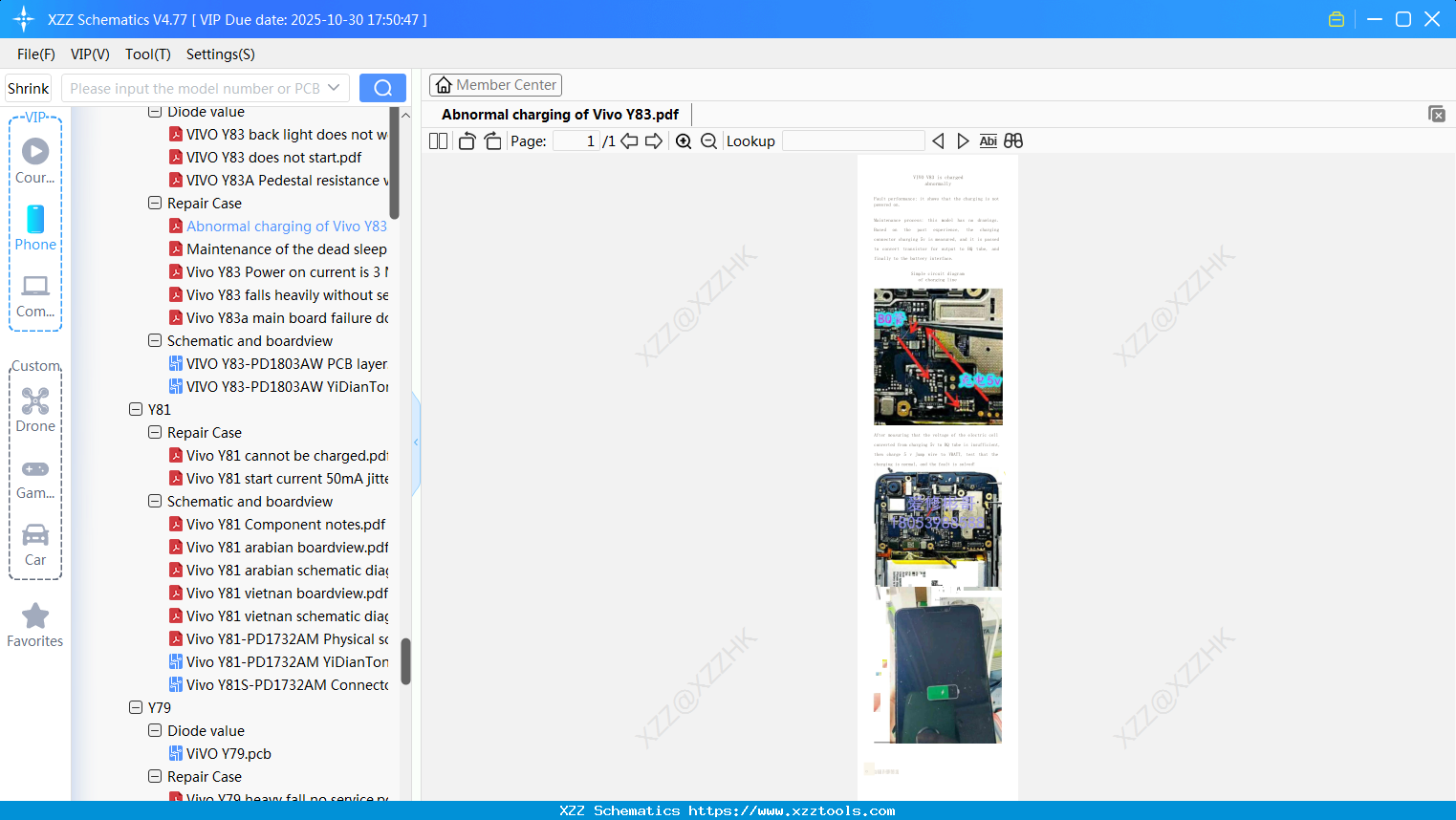Zoom out of the PDF document
This screenshot has width=1456, height=820.
(708, 141)
